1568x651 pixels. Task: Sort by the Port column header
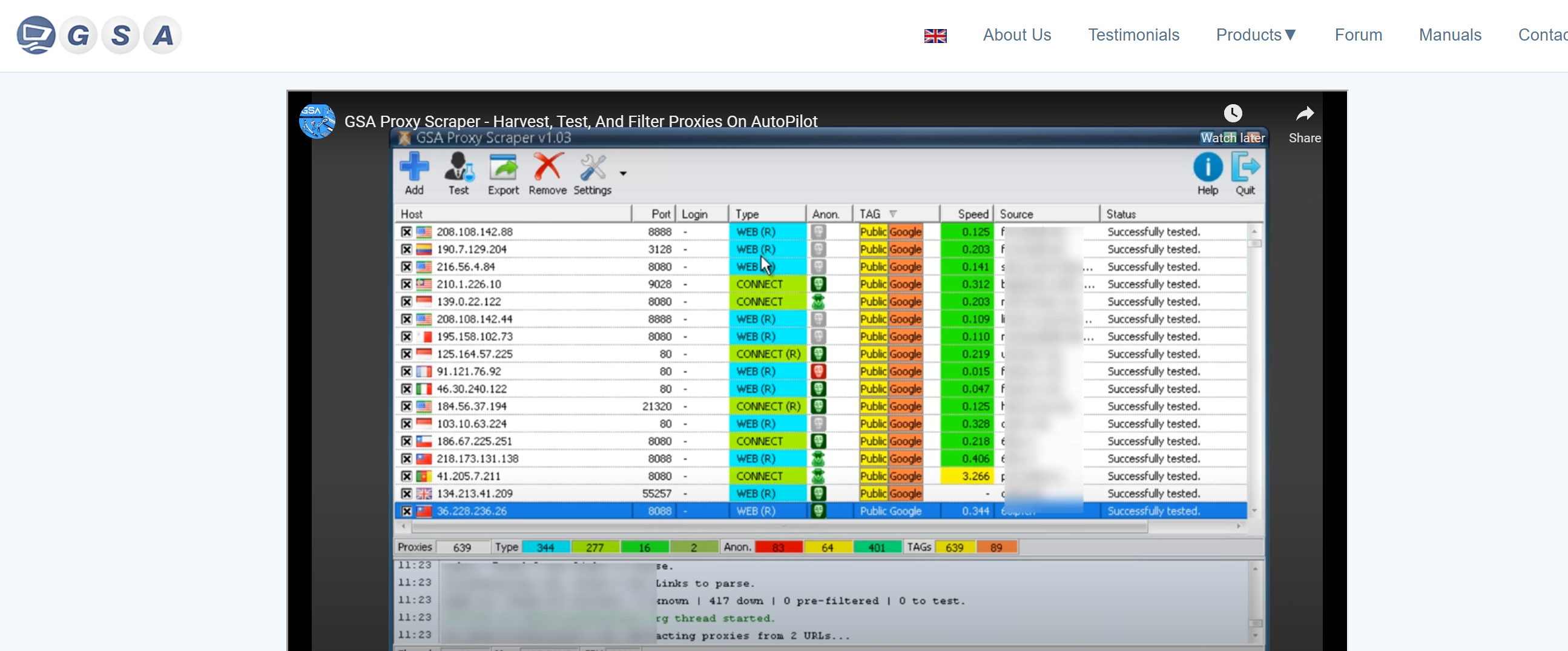click(653, 214)
